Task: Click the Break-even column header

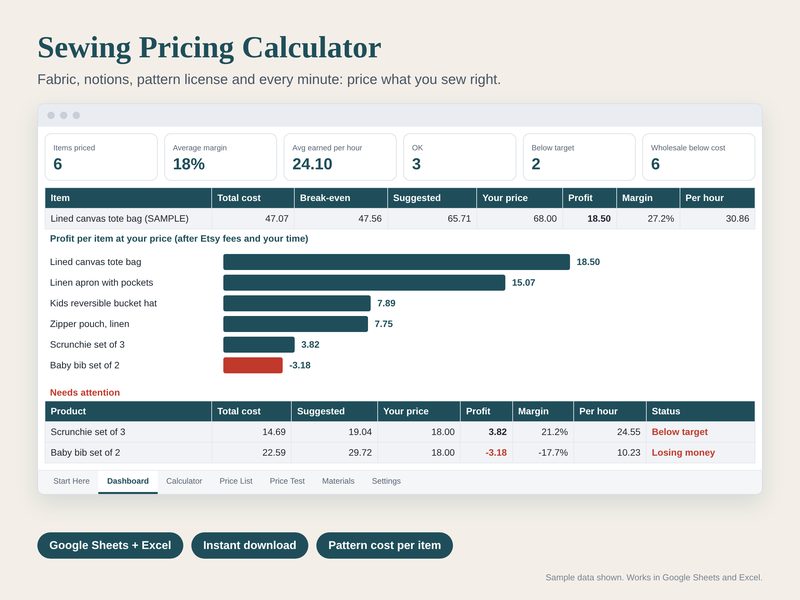Action: tap(340, 198)
